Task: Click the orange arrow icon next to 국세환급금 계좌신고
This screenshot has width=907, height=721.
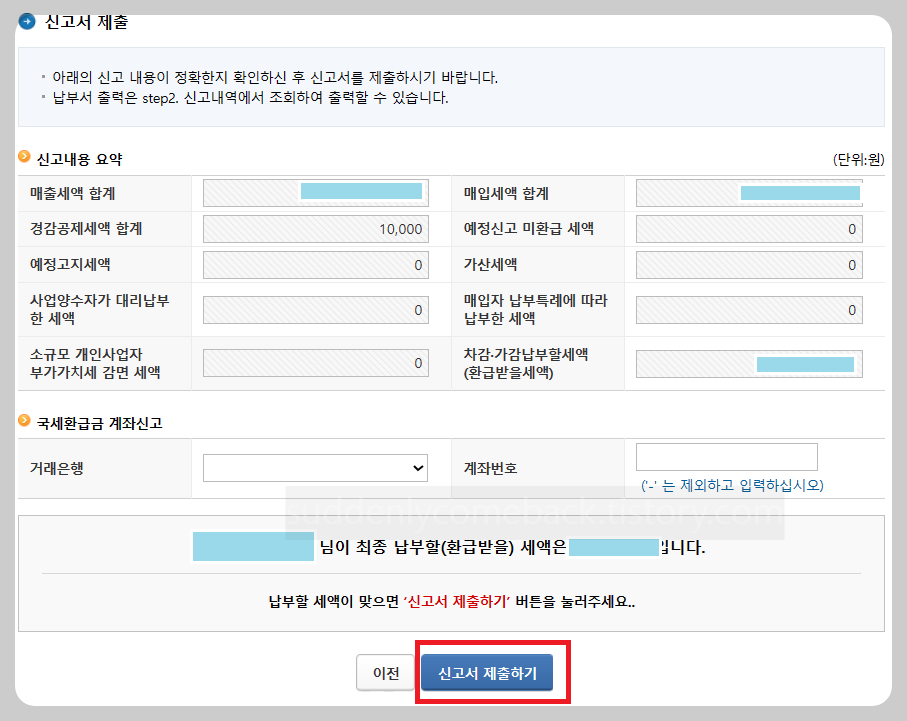Action: (x=24, y=423)
